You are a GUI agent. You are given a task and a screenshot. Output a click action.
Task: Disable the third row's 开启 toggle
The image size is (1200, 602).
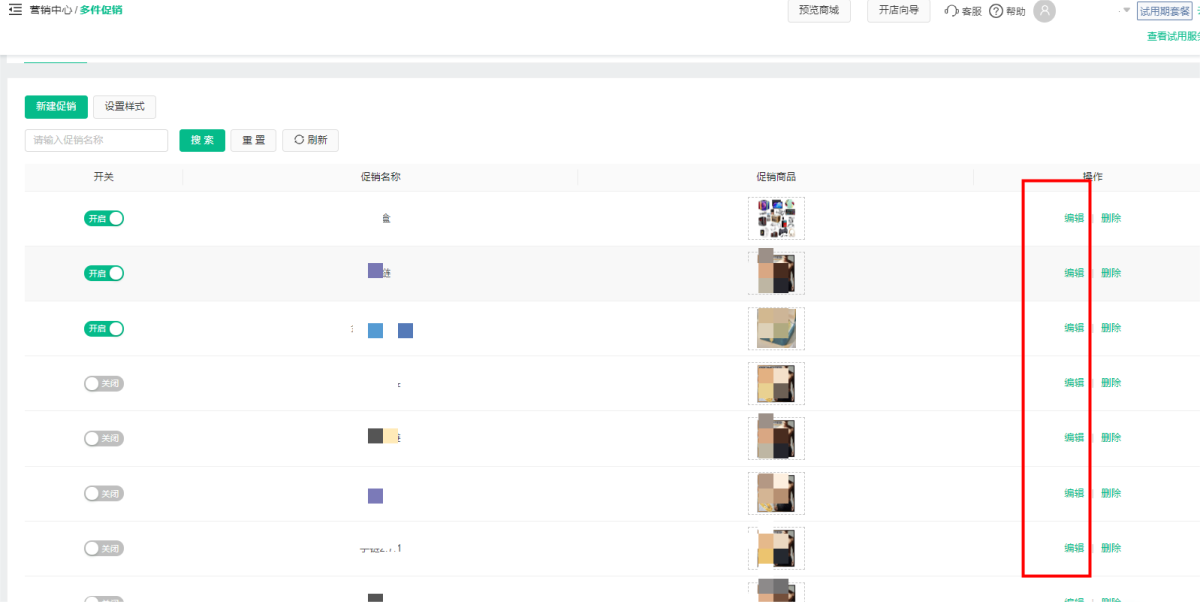point(104,328)
